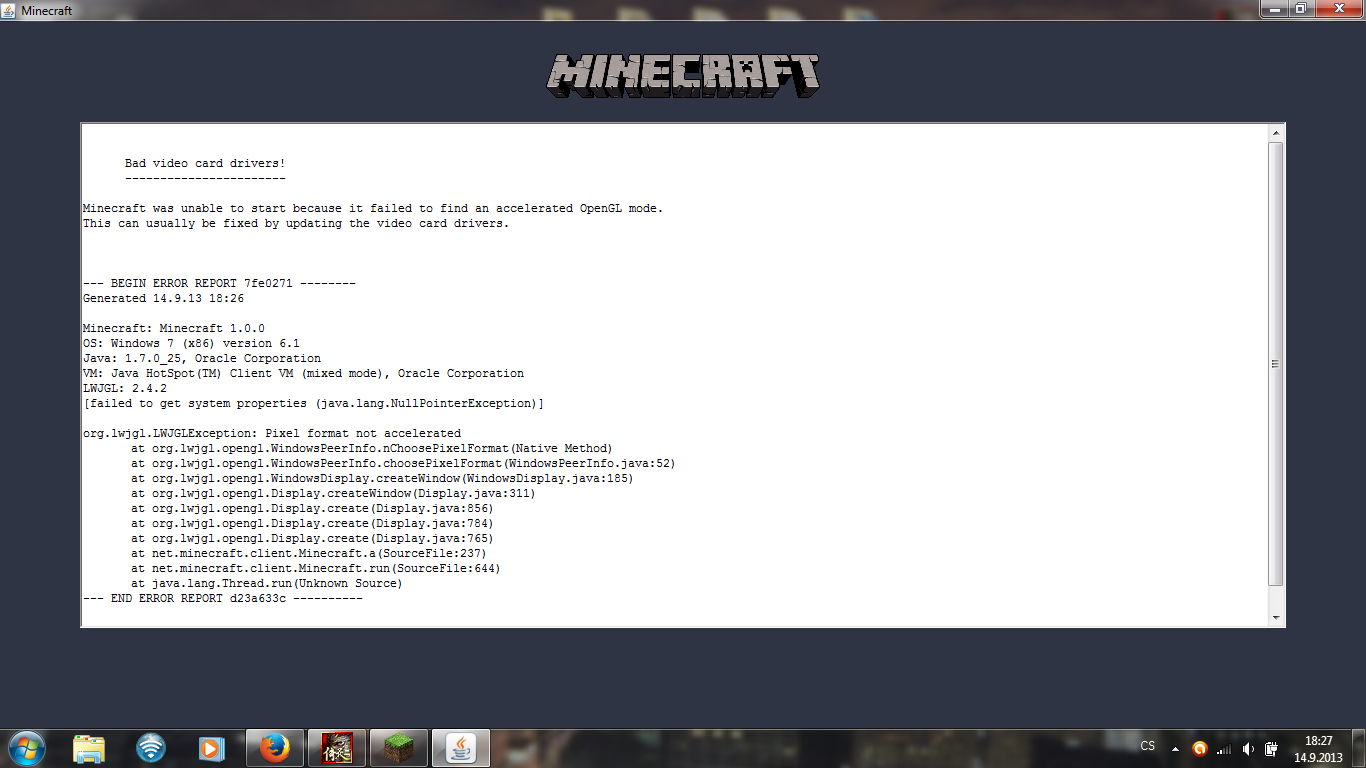This screenshot has width=1366, height=768.
Task: Click the error report scrollbar down arrow
Action: [1275, 618]
